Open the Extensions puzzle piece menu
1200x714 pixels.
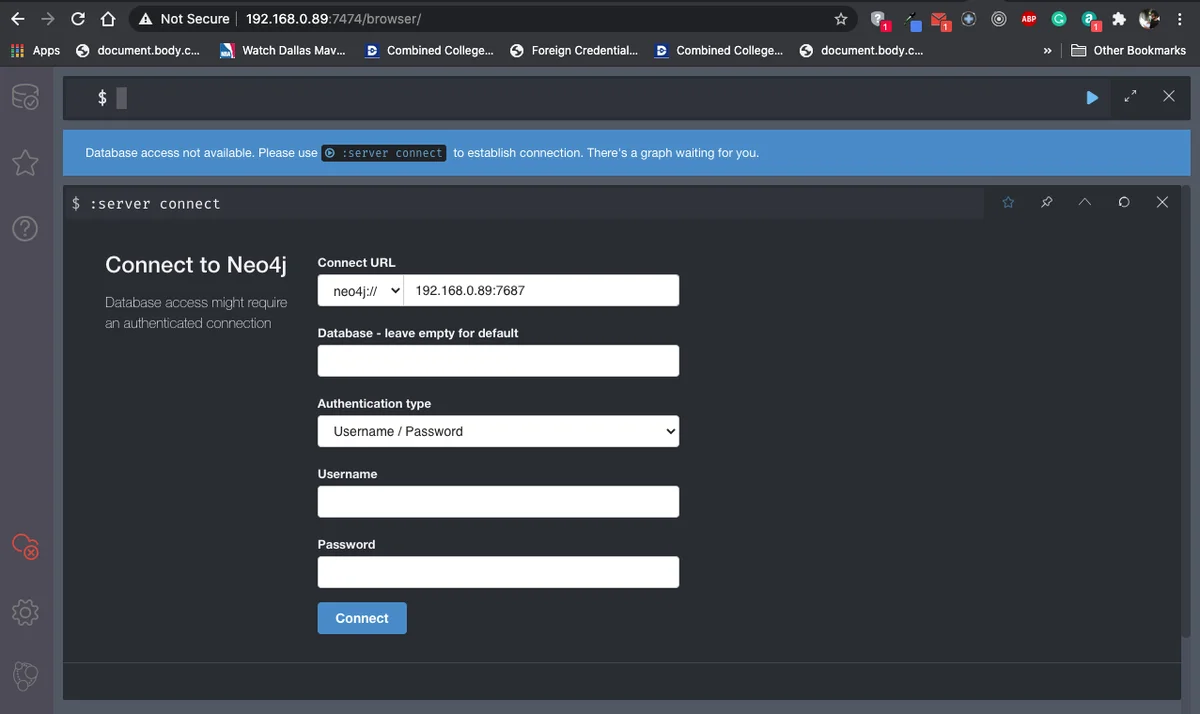click(1119, 19)
